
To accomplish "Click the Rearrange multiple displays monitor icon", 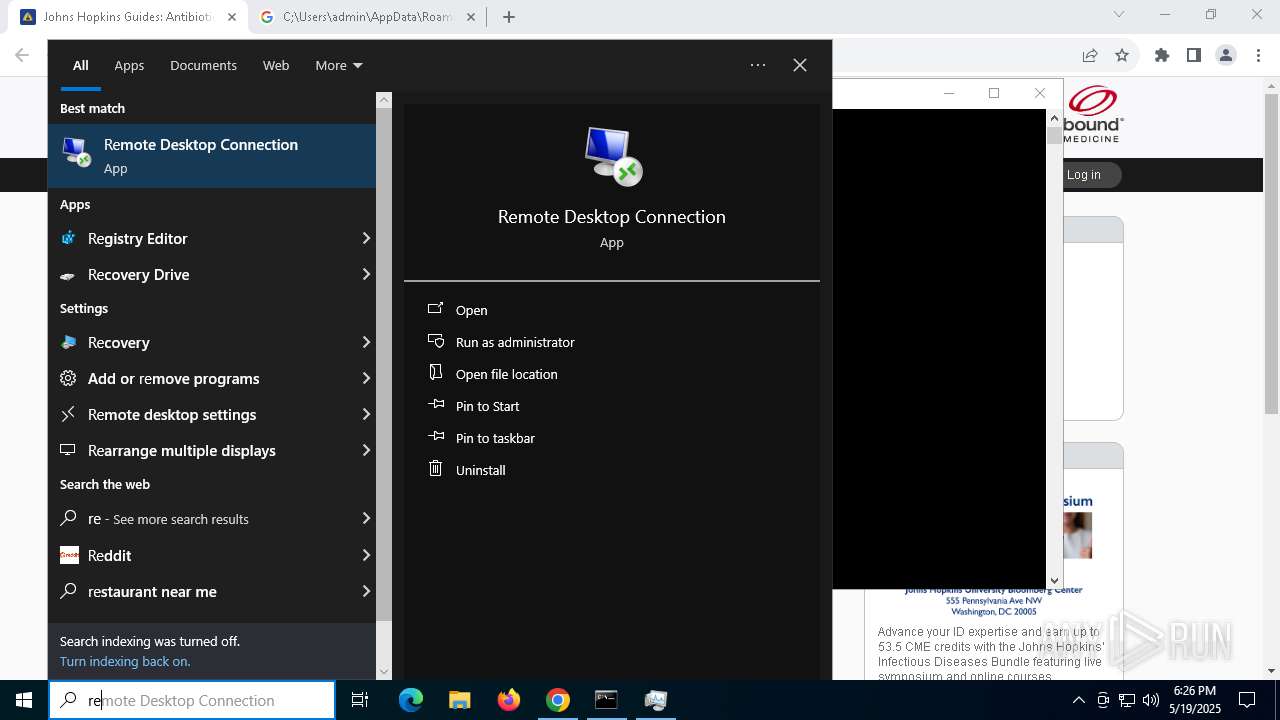I will (x=68, y=450).
